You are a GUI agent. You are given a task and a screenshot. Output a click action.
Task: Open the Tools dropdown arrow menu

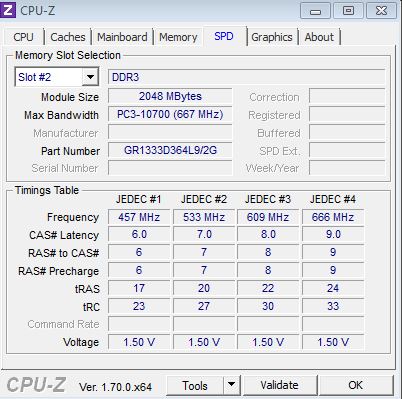coord(232,386)
